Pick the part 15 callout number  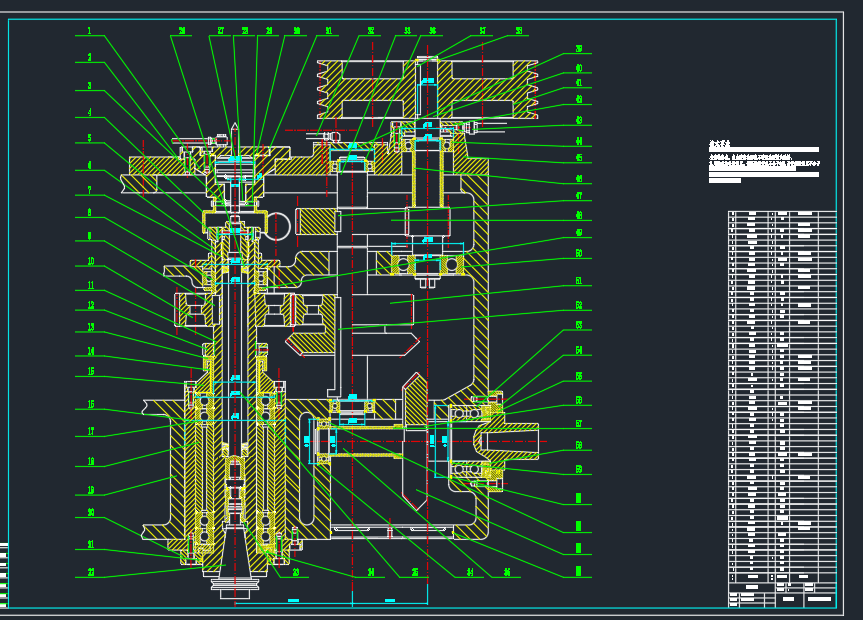tap(91, 371)
